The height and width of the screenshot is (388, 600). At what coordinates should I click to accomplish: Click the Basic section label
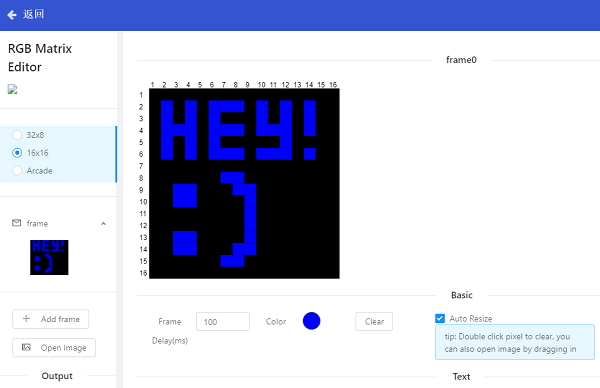coord(461,295)
